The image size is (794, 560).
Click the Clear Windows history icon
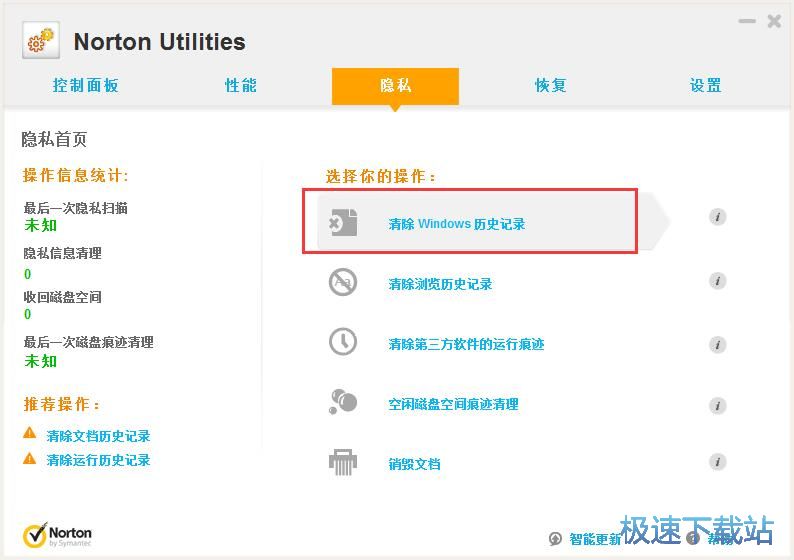[343, 222]
